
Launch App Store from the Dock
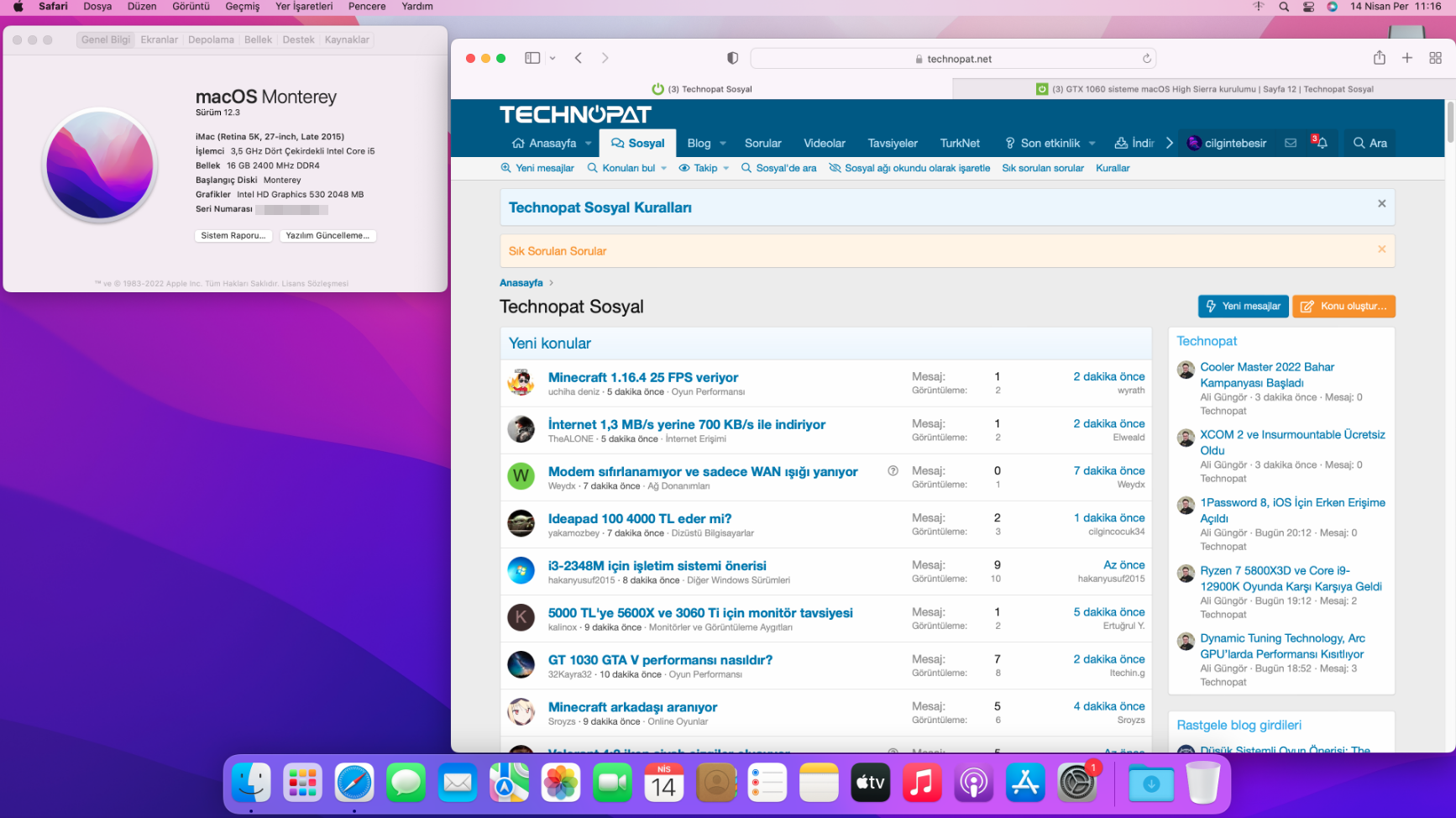click(x=1024, y=783)
